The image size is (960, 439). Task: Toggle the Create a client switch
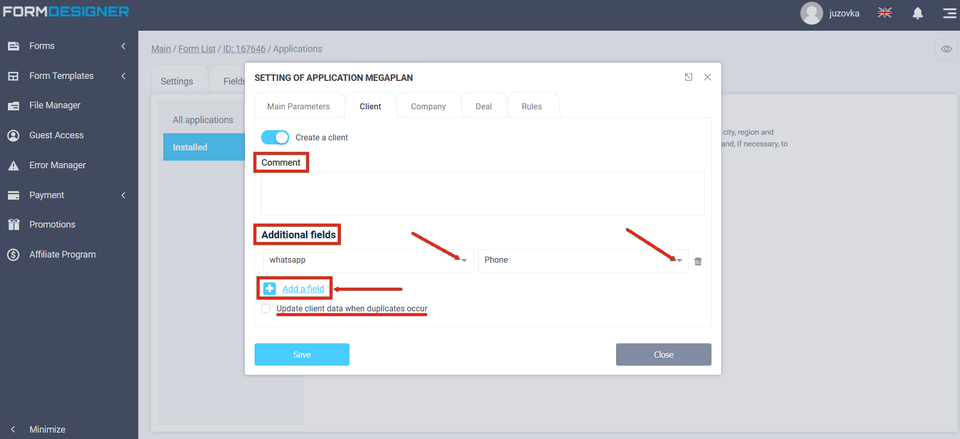click(275, 137)
